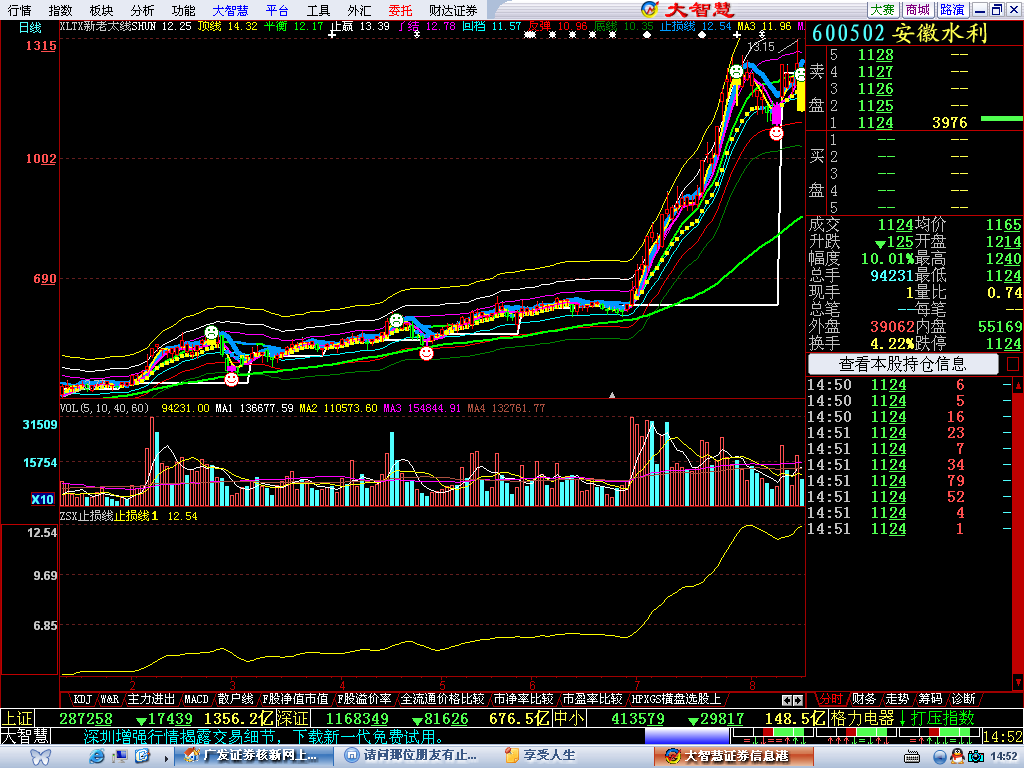Click the small gray triangle marker under the main chart
Image resolution: width=1024 pixels, height=768 pixels.
[612, 395]
